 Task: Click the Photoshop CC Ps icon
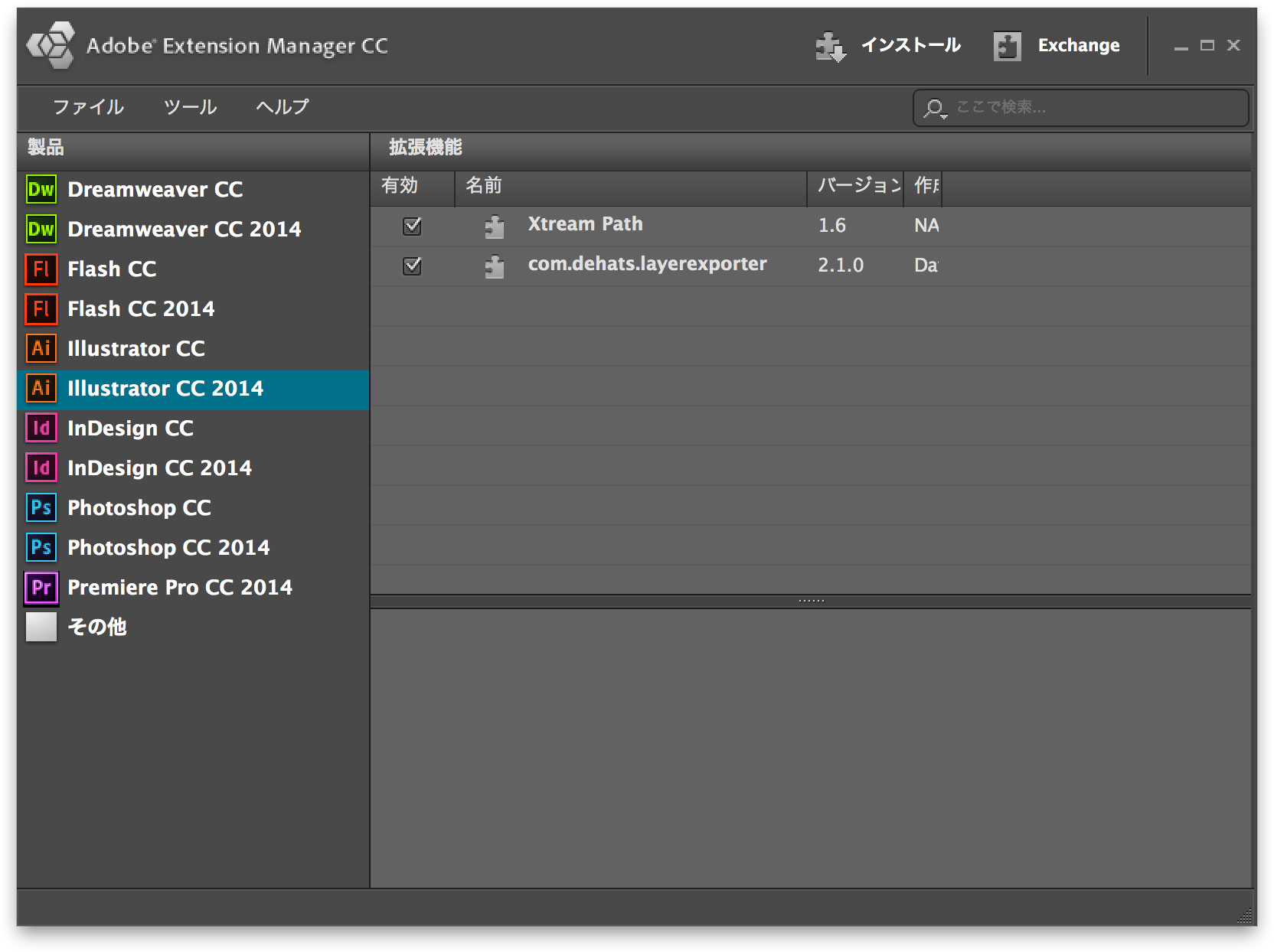click(x=41, y=507)
